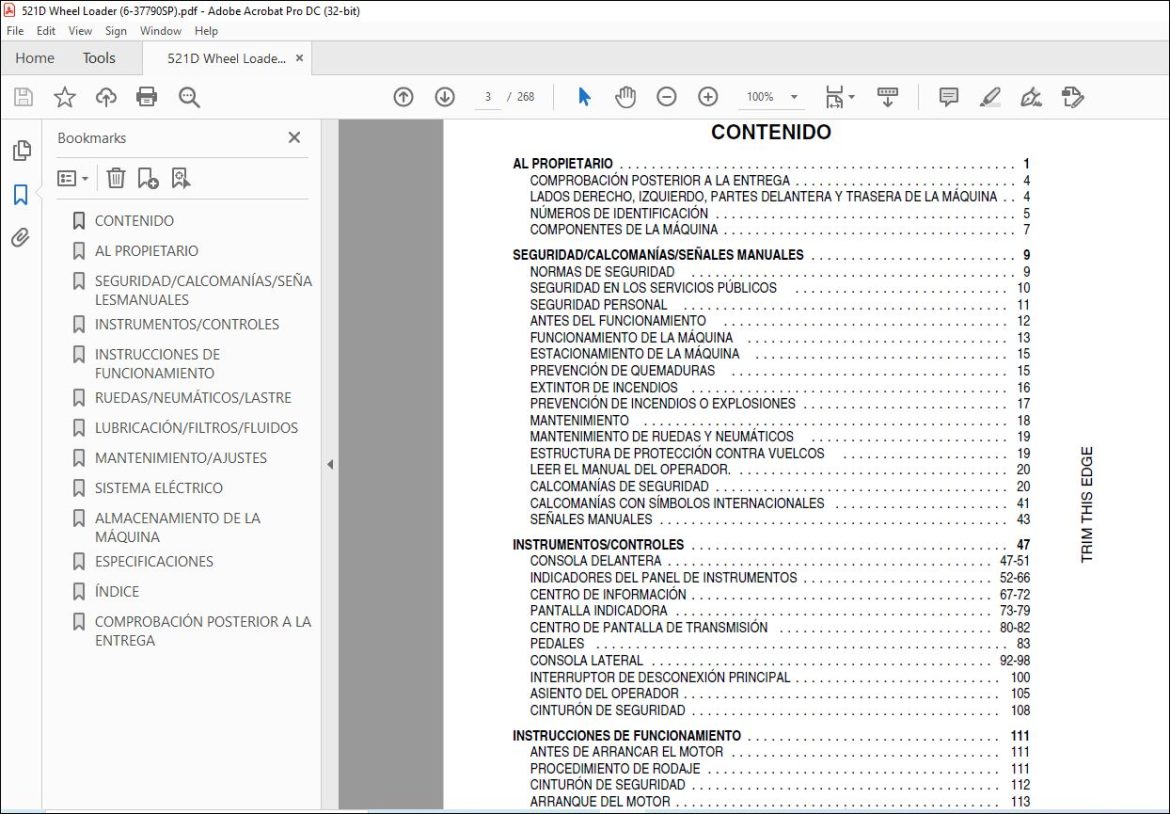Close the Bookmarks panel
This screenshot has width=1170, height=814.
[294, 137]
